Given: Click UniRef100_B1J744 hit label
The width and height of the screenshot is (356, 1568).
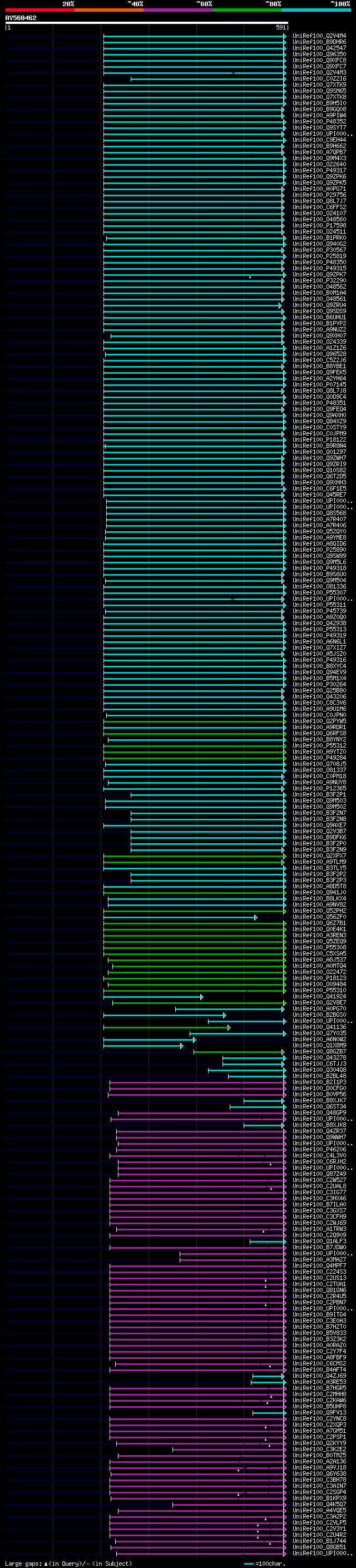Looking at the screenshot, I should (319, 1541).
